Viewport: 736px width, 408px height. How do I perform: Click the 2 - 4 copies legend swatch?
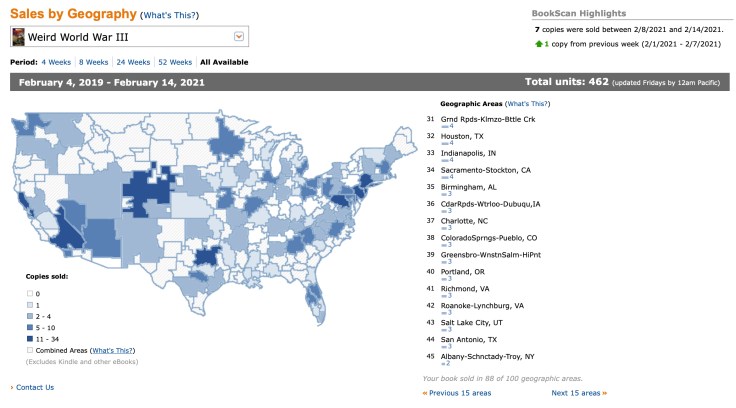29,317
